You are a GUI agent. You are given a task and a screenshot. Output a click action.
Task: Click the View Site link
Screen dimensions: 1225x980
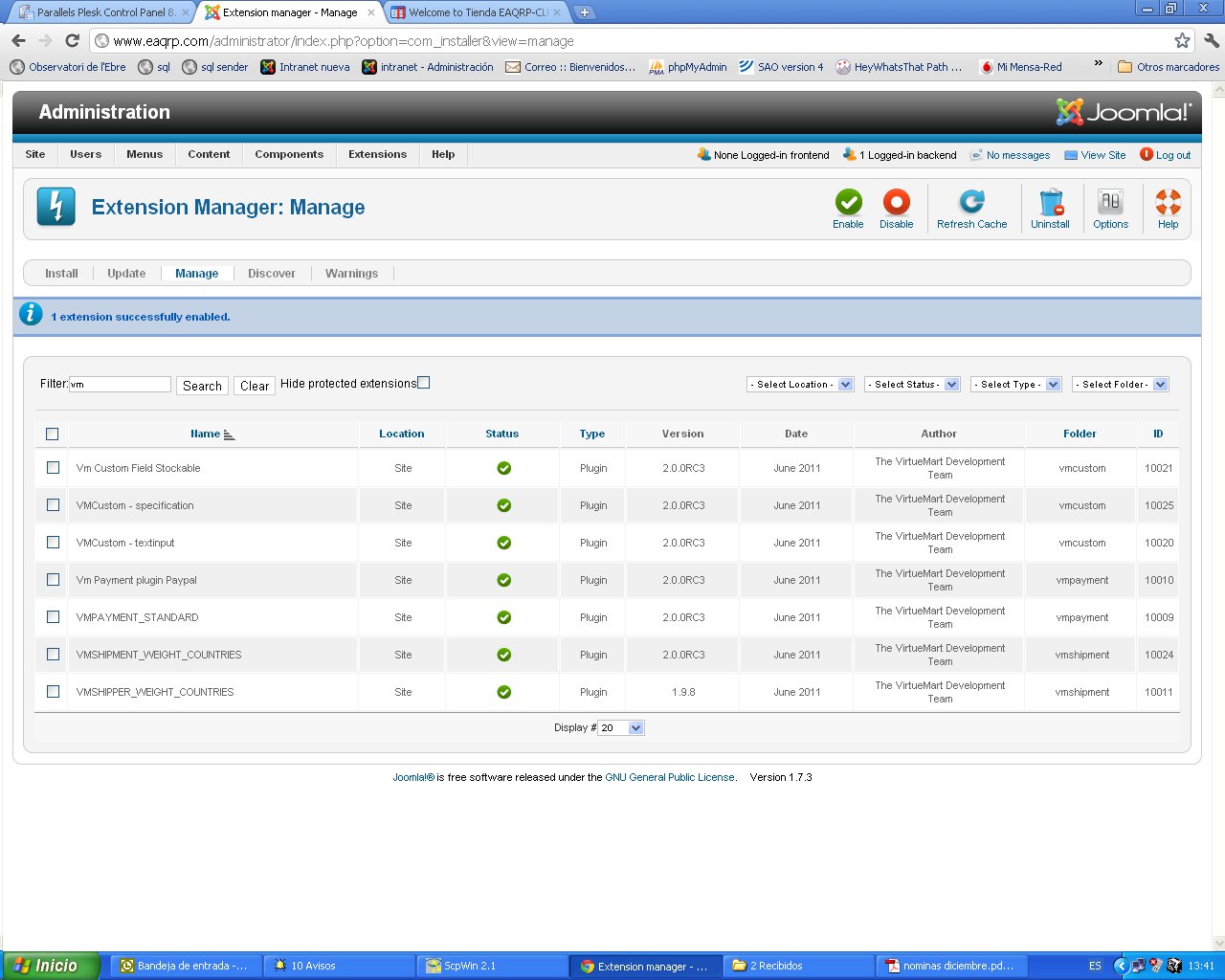pyautogui.click(x=1095, y=155)
